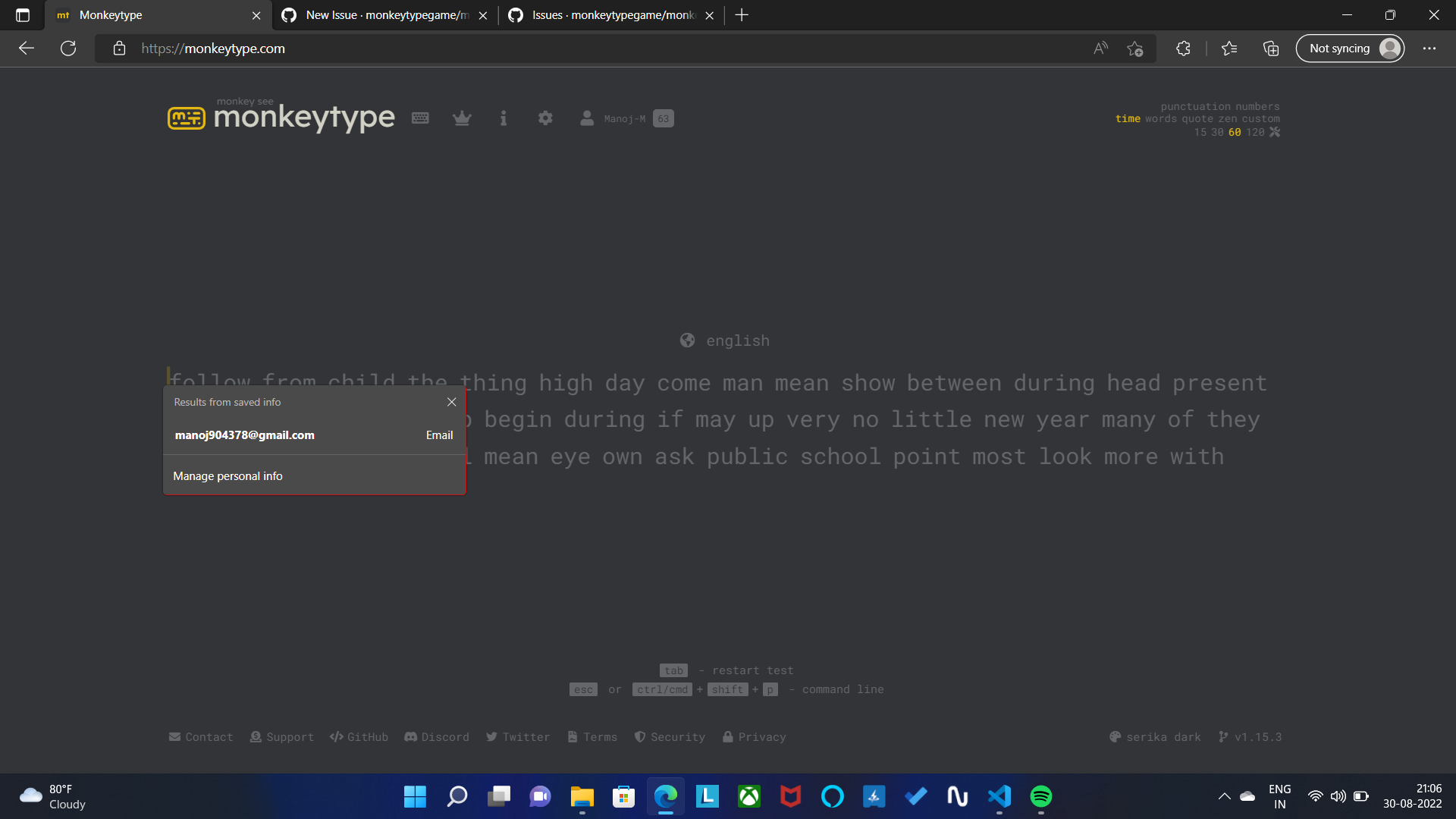Open the leaderboards crown icon
The height and width of the screenshot is (819, 1456).
click(462, 118)
